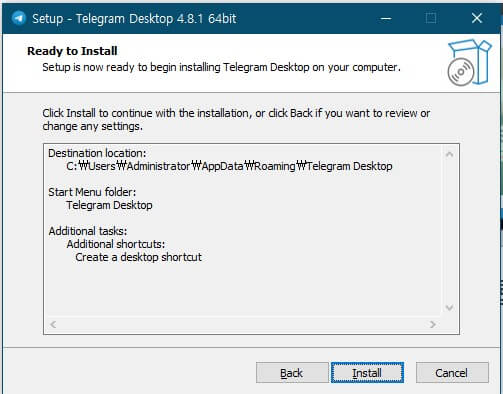Close the setup window
Screen dimensions: 503x394
pyautogui.click(x=477, y=18)
